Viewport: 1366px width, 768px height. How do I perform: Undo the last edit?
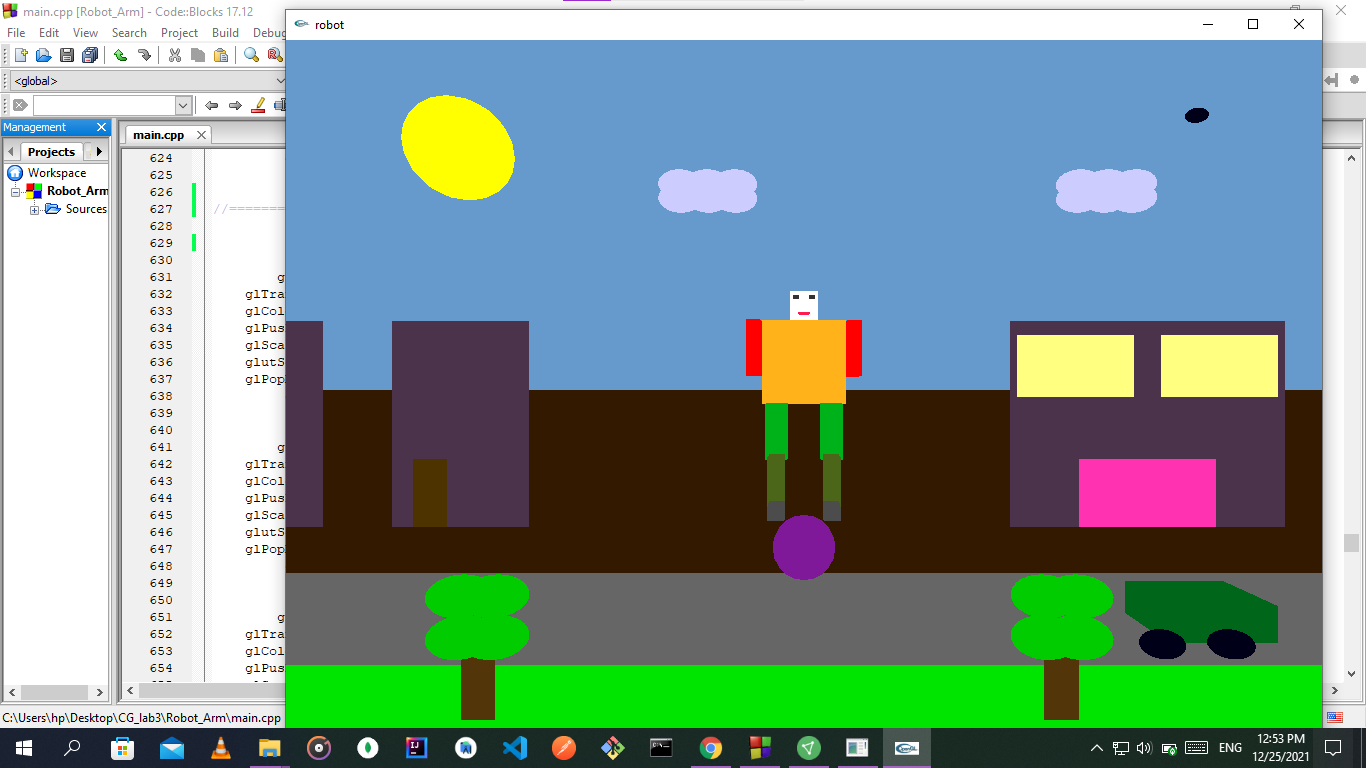(120, 55)
